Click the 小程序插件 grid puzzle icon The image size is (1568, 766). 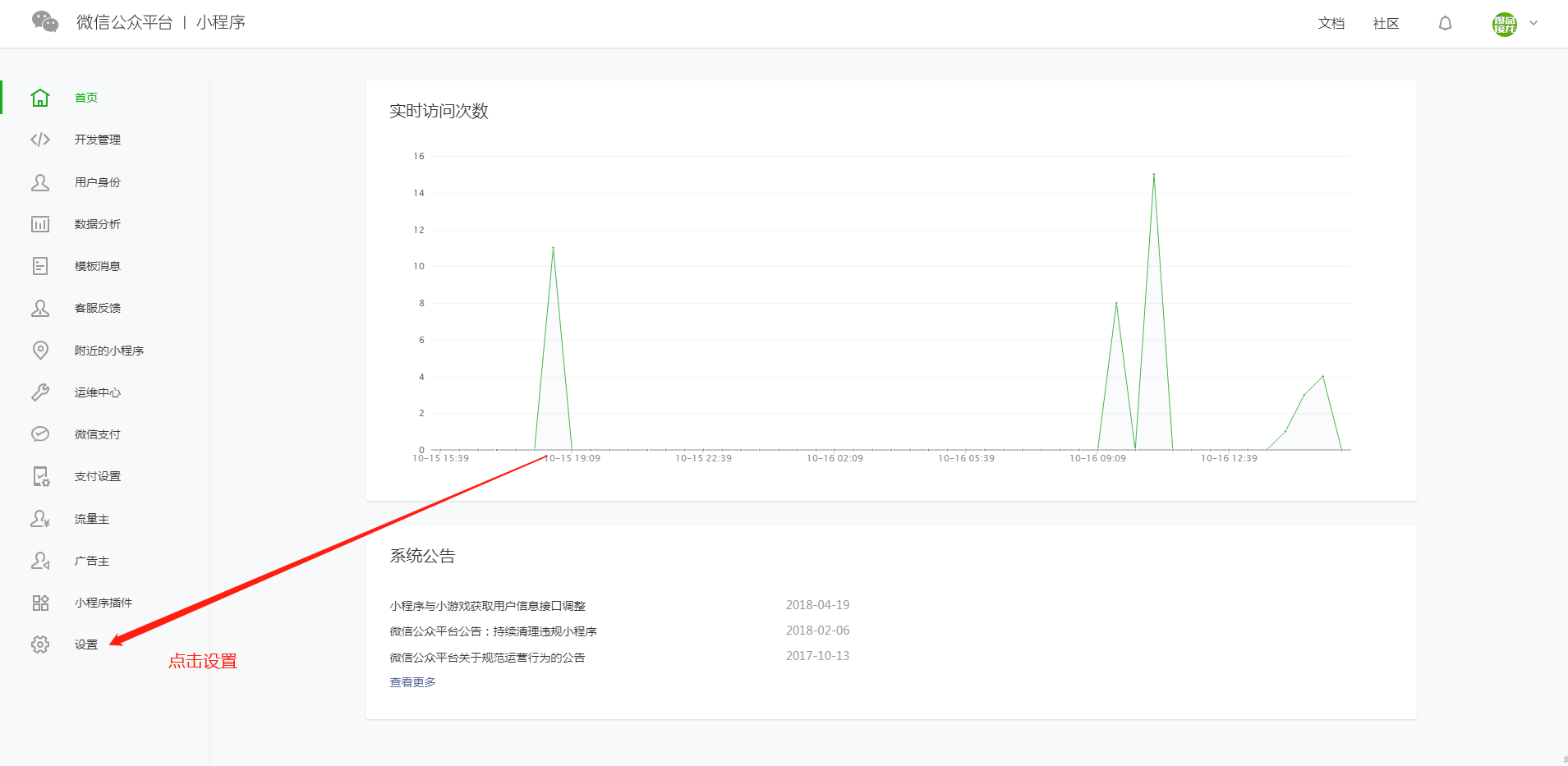[40, 603]
